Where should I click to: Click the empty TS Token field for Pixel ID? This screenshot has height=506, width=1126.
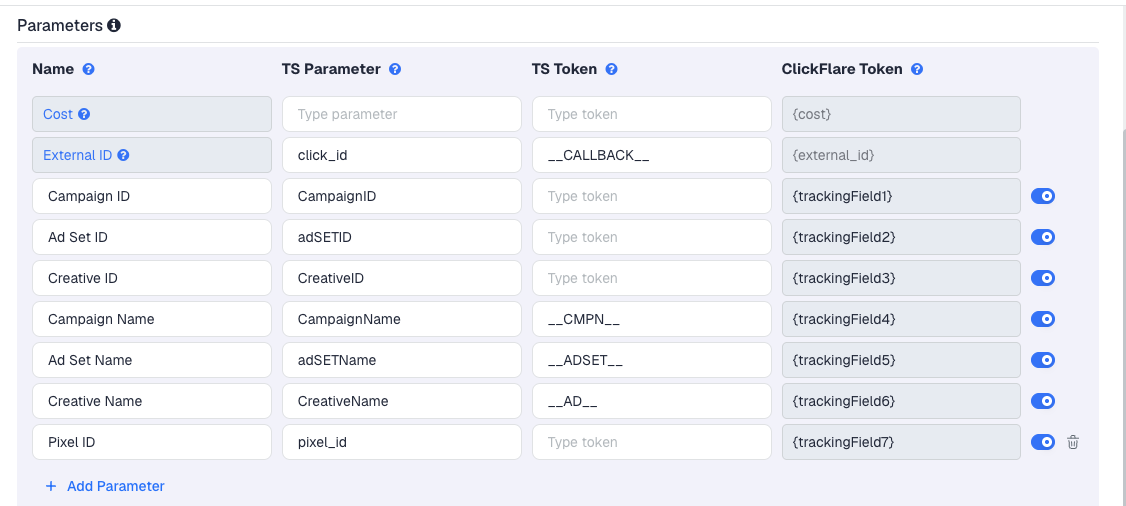tap(652, 442)
